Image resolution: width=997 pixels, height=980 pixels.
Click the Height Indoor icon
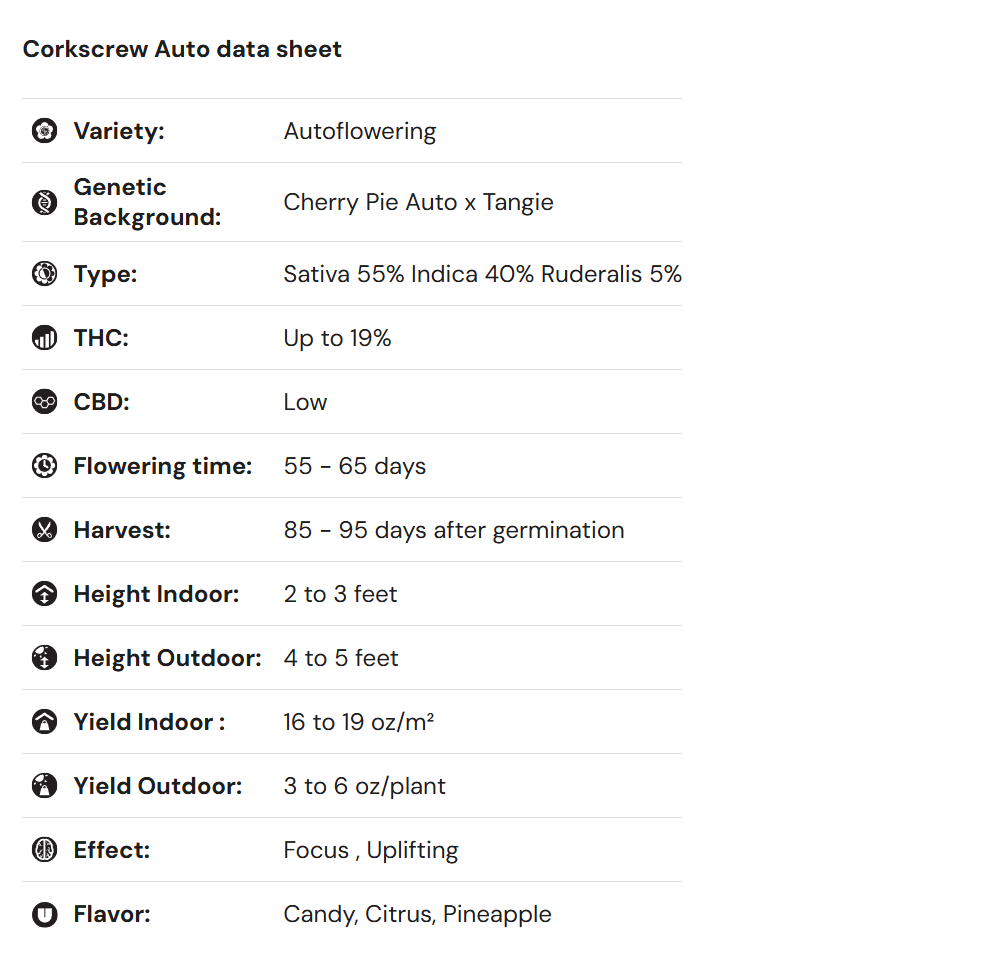[x=44, y=594]
